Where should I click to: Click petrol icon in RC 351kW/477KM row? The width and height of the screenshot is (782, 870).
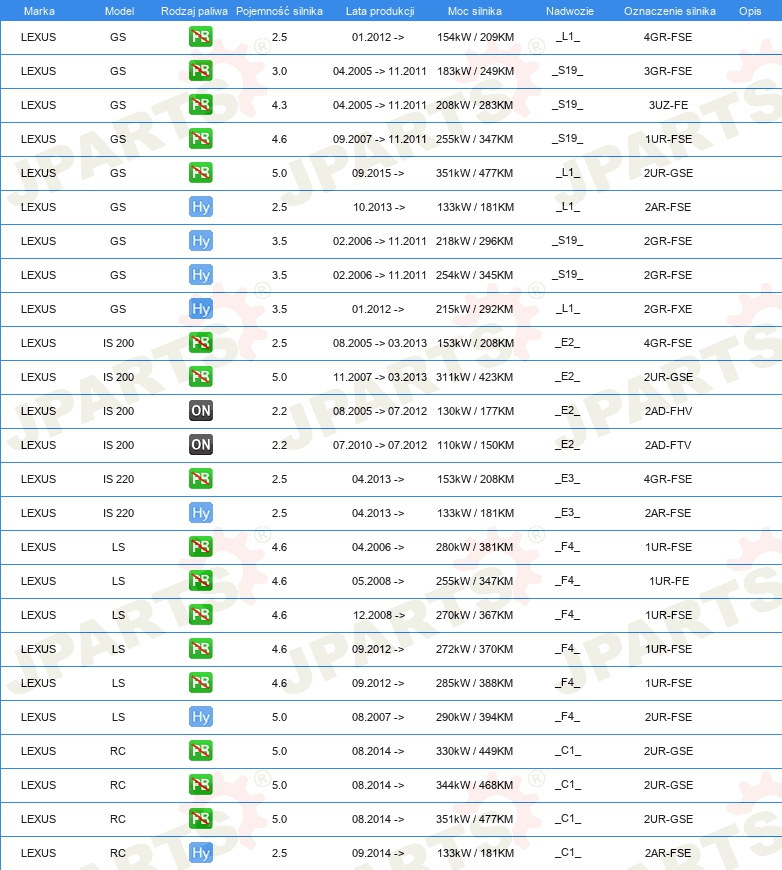click(x=200, y=818)
